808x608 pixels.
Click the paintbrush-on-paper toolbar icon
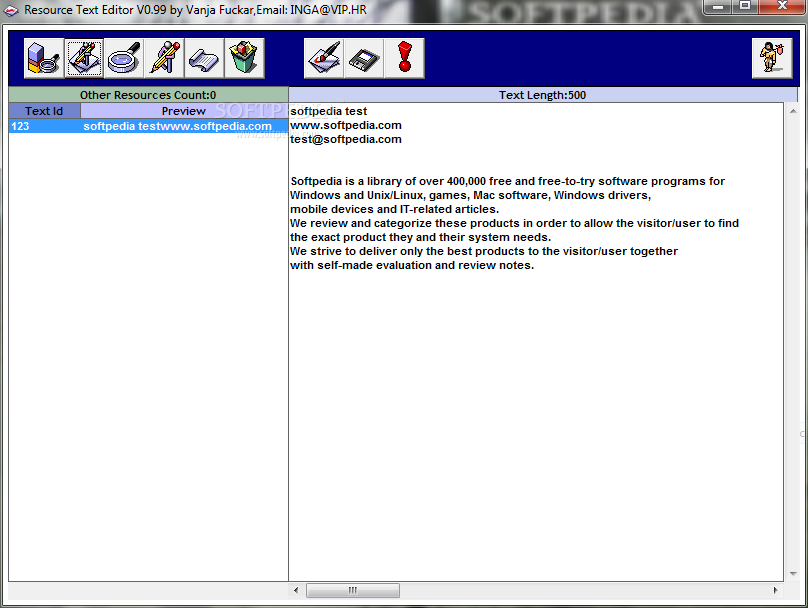pos(324,58)
